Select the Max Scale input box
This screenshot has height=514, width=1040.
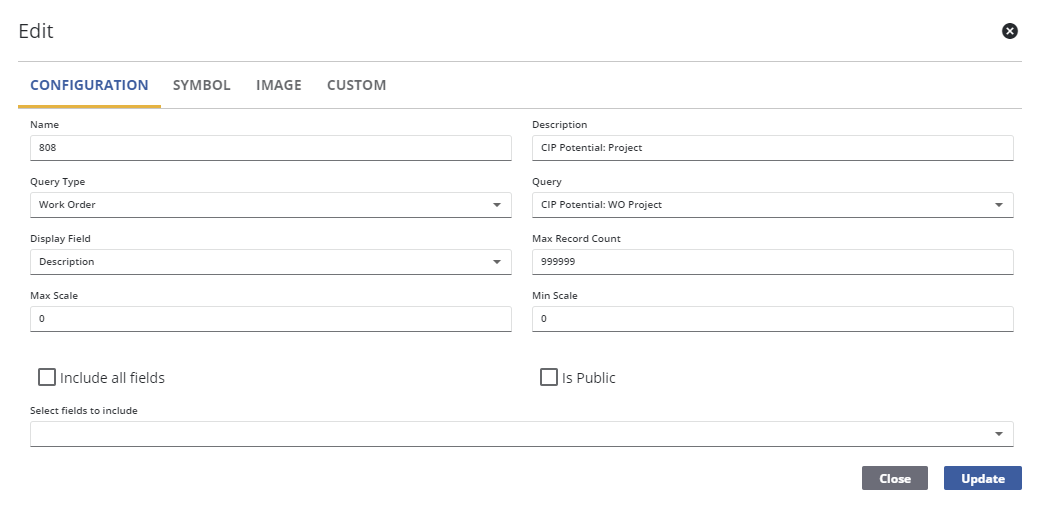point(270,318)
